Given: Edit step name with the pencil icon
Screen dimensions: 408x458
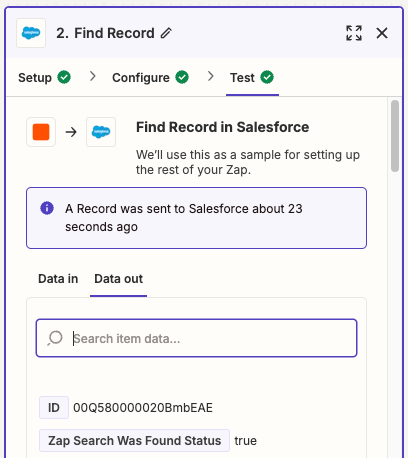Looking at the screenshot, I should click(x=166, y=33).
